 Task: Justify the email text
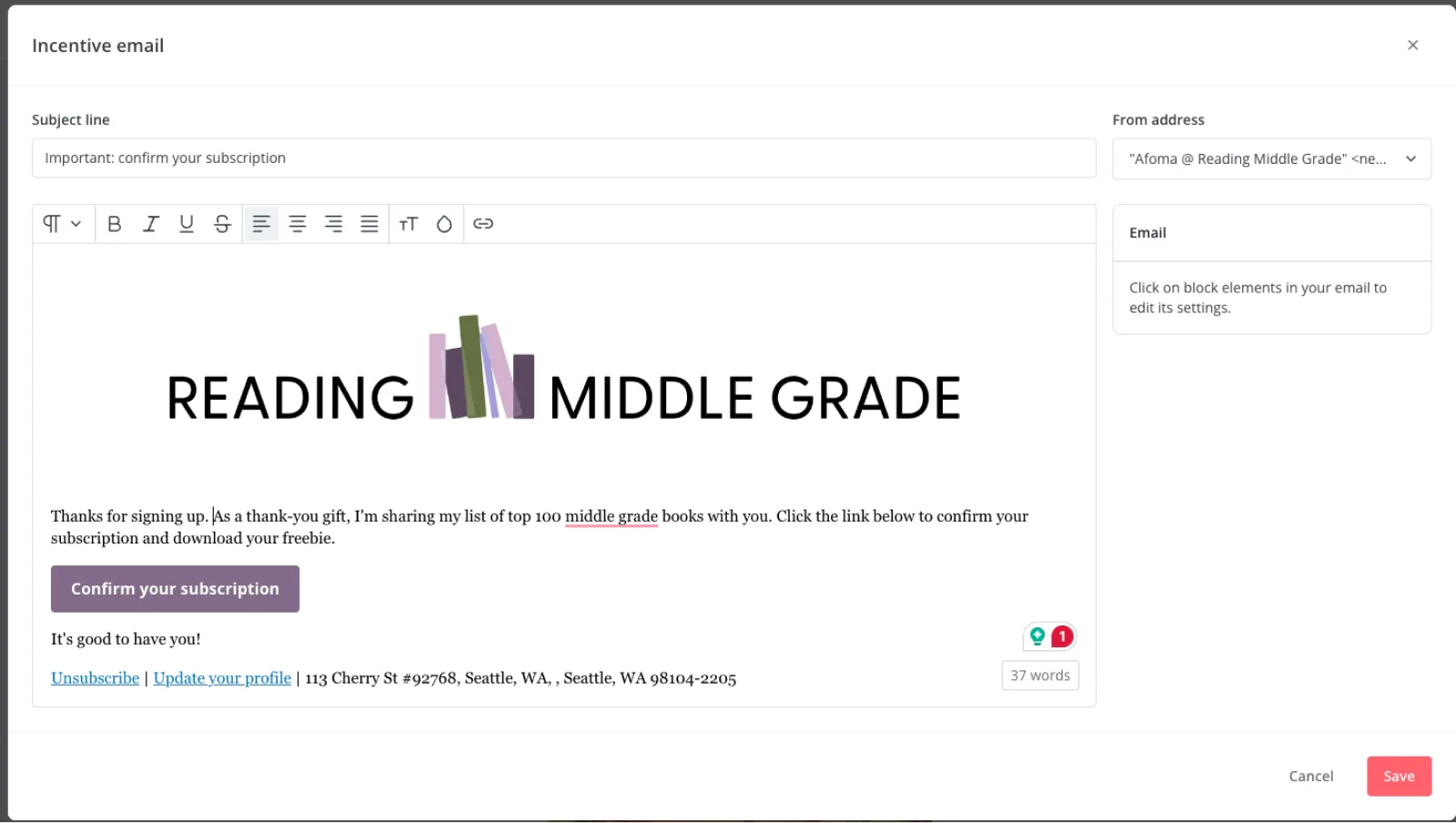(369, 224)
